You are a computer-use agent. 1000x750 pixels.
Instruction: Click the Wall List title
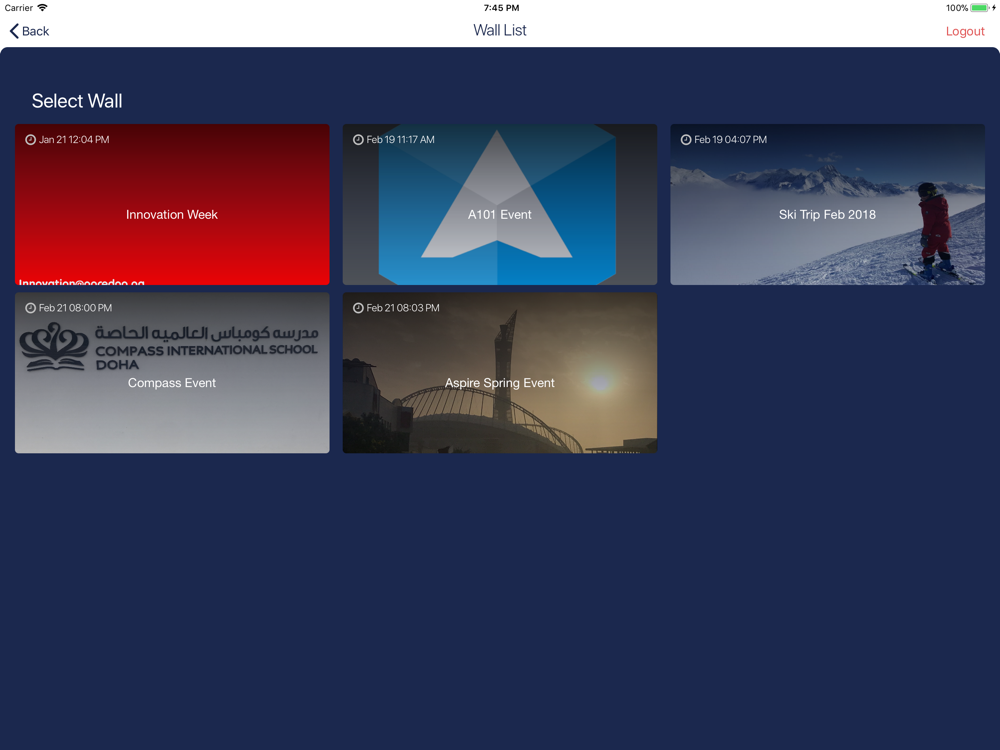499,31
